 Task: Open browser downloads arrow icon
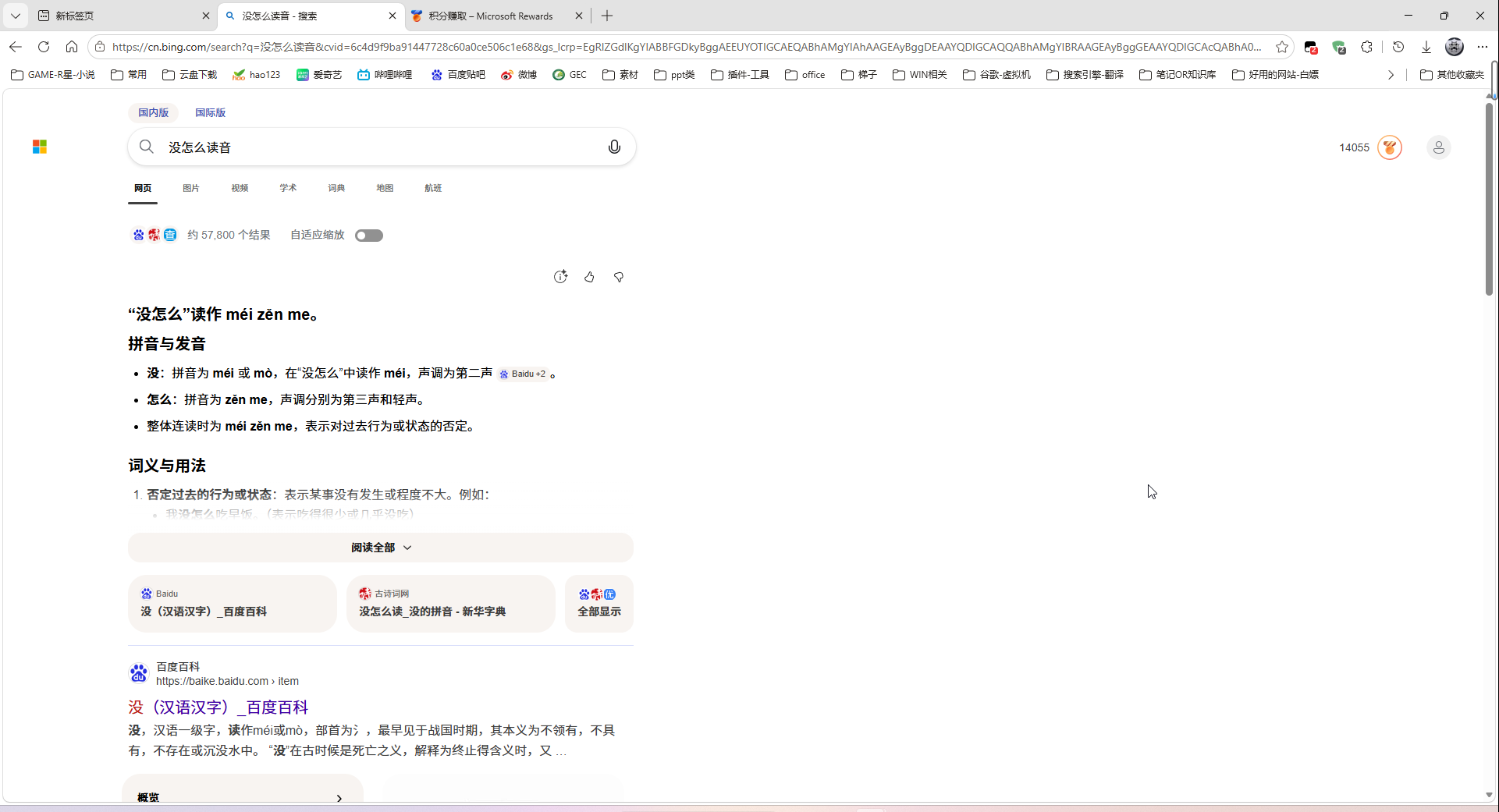[1426, 47]
